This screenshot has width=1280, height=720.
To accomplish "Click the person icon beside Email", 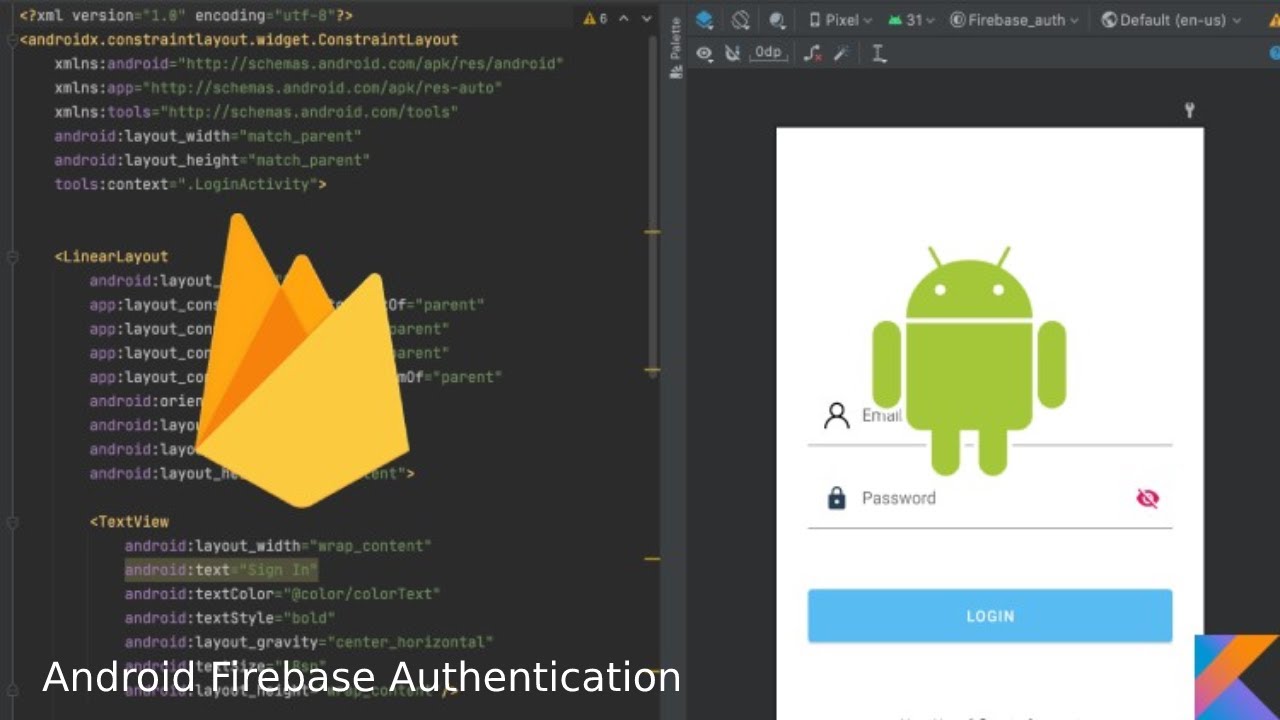I will (x=836, y=415).
